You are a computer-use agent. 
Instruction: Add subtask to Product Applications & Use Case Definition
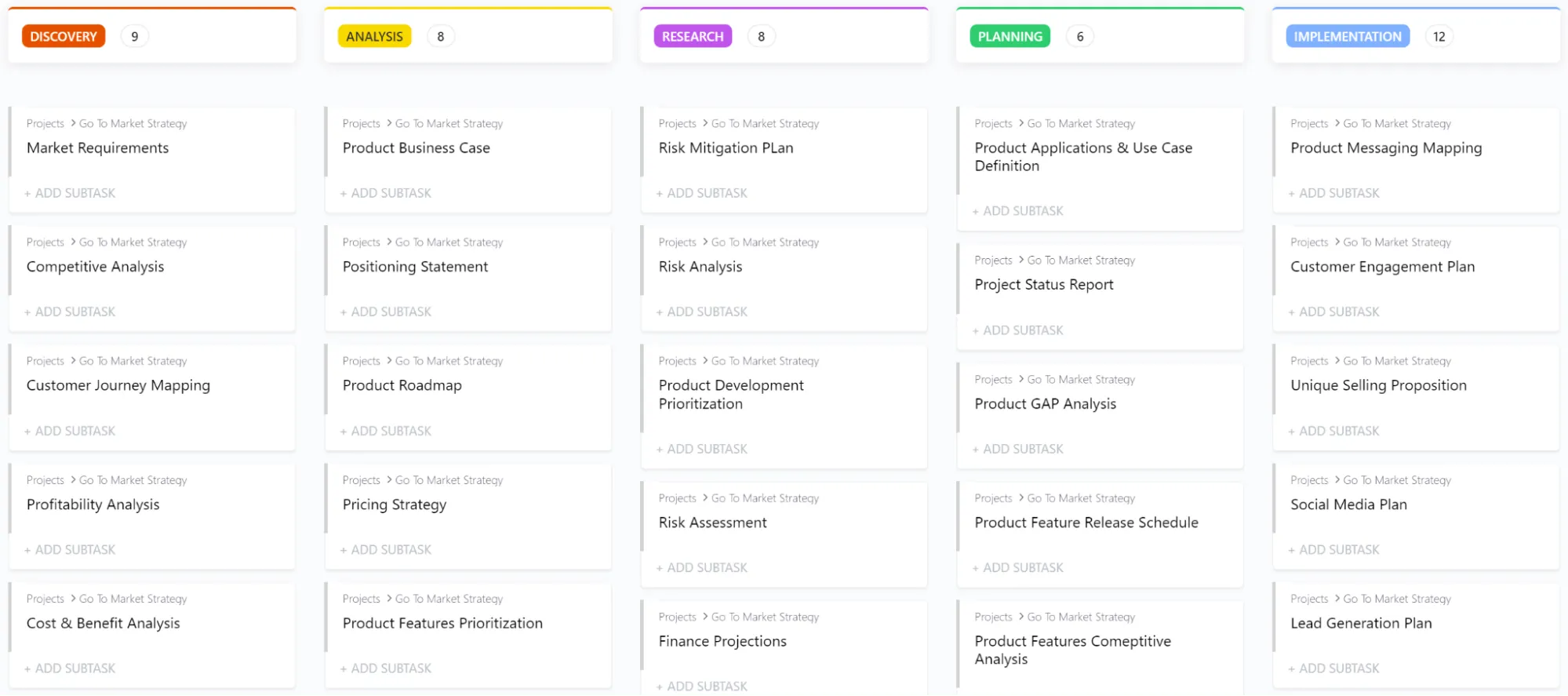click(x=1018, y=211)
